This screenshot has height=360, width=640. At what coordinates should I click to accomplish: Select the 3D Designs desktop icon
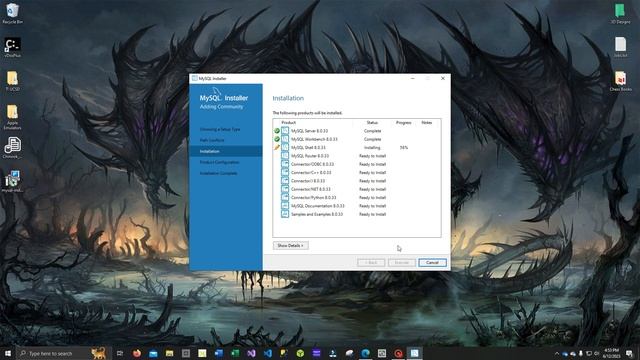(620, 13)
